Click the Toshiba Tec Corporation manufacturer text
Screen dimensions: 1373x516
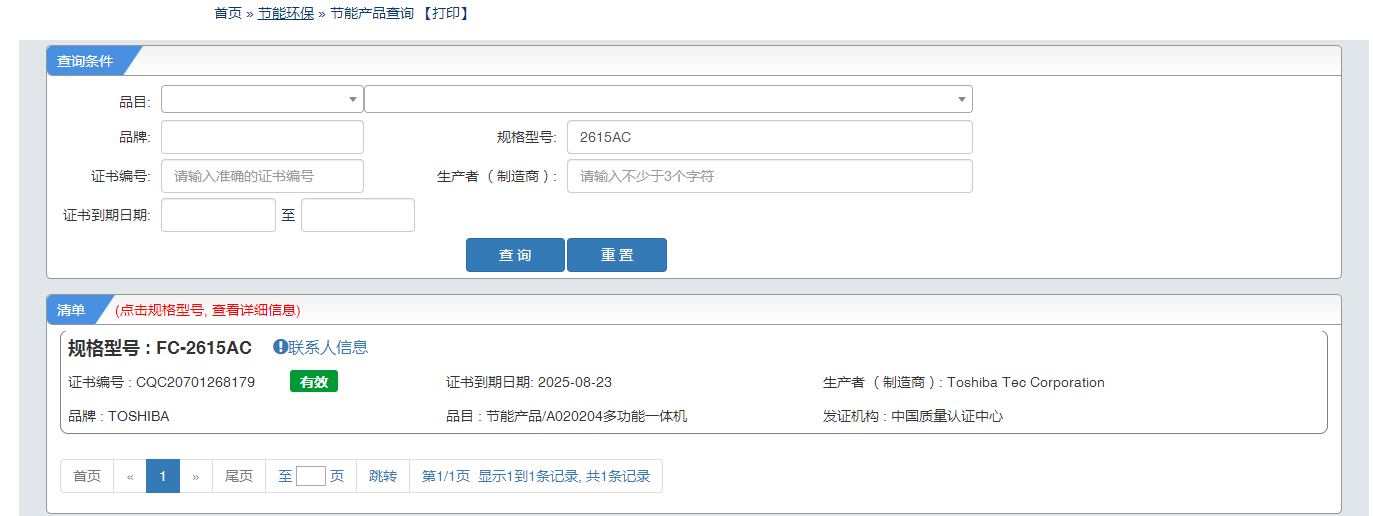[1026, 382]
